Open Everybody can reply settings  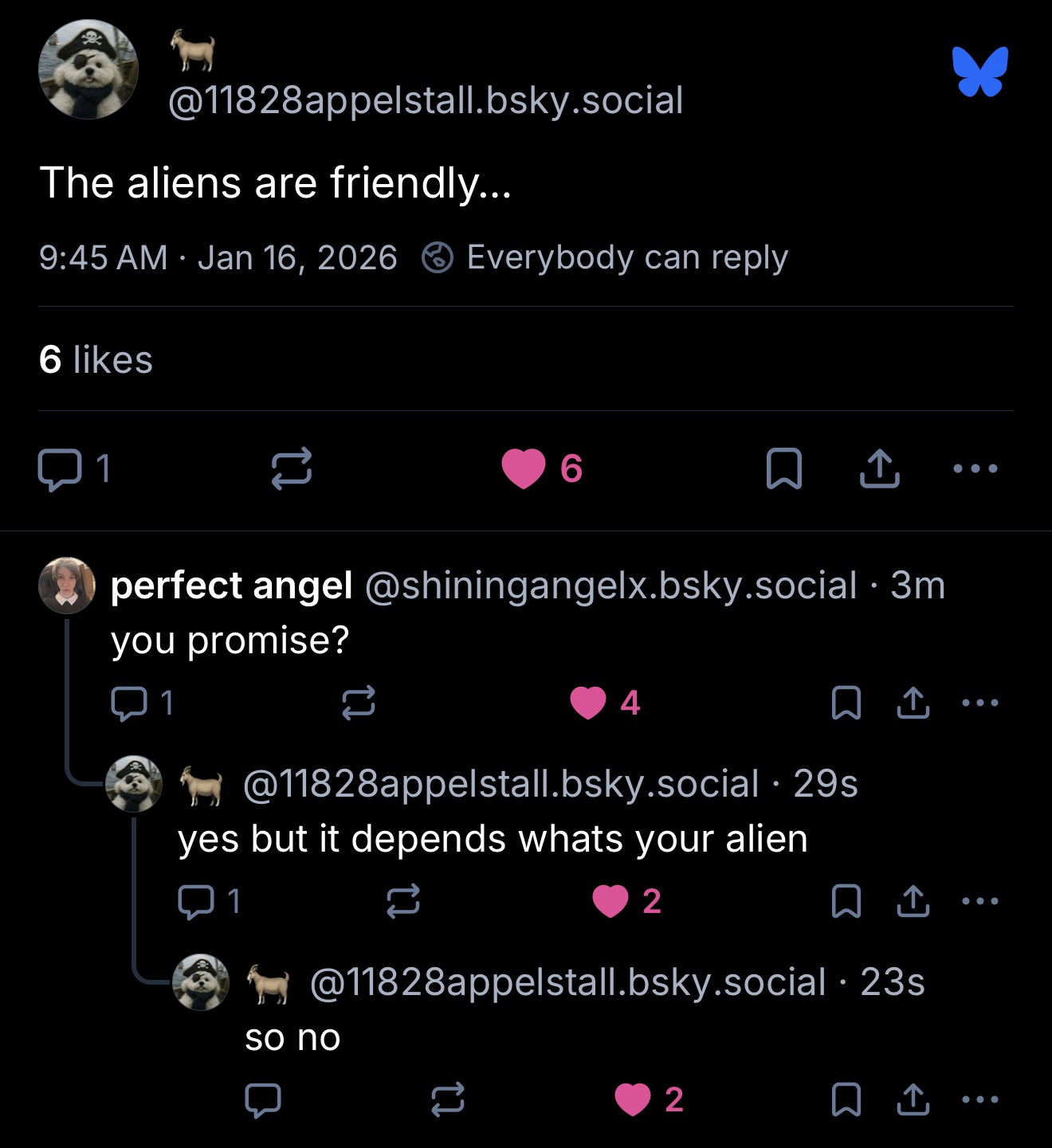[x=606, y=257]
